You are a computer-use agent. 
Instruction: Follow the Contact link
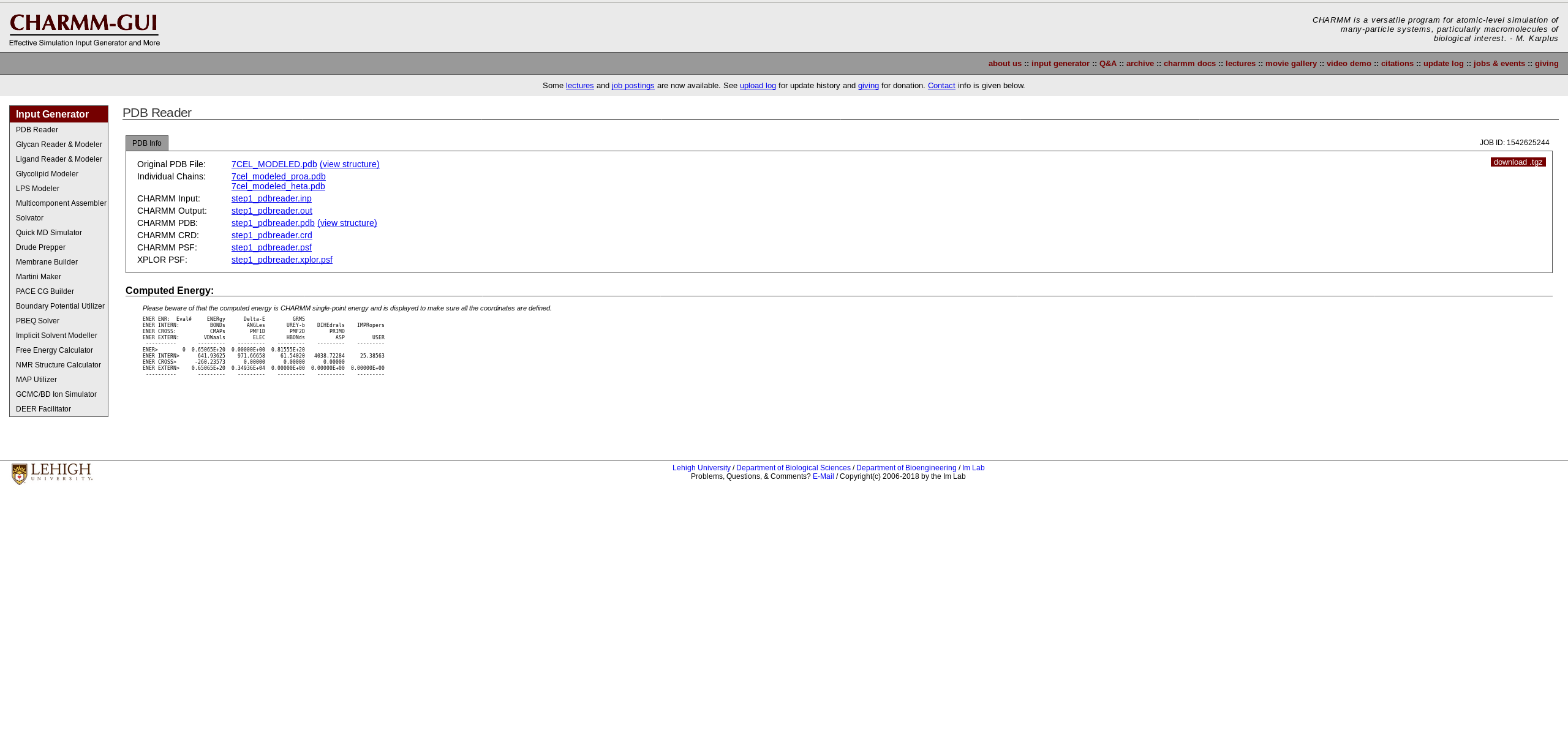tap(941, 86)
